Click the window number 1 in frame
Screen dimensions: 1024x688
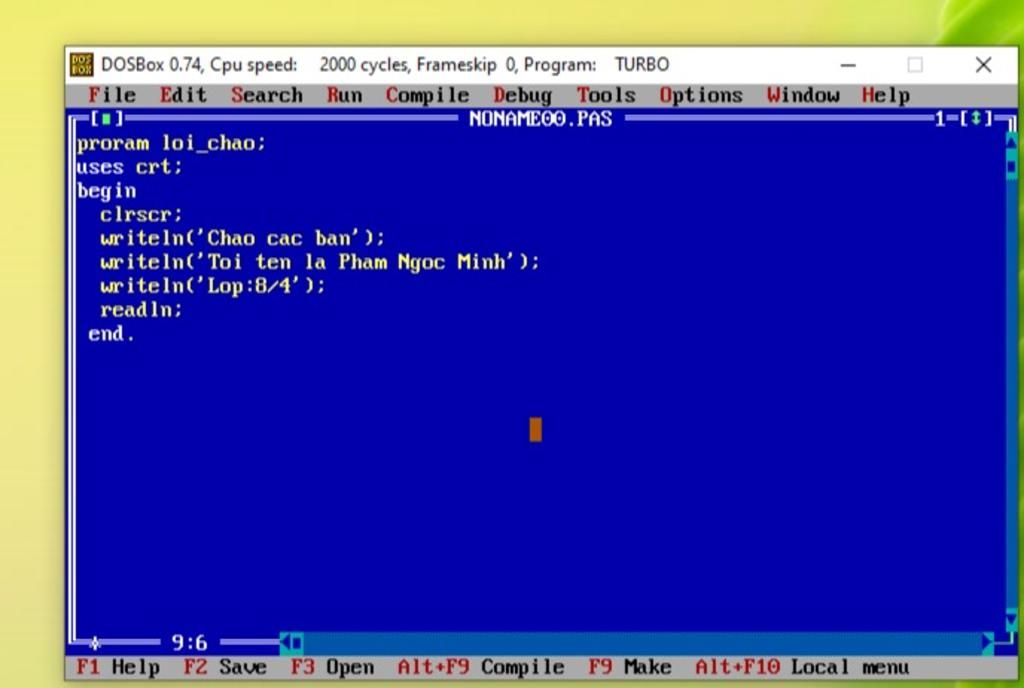click(940, 119)
